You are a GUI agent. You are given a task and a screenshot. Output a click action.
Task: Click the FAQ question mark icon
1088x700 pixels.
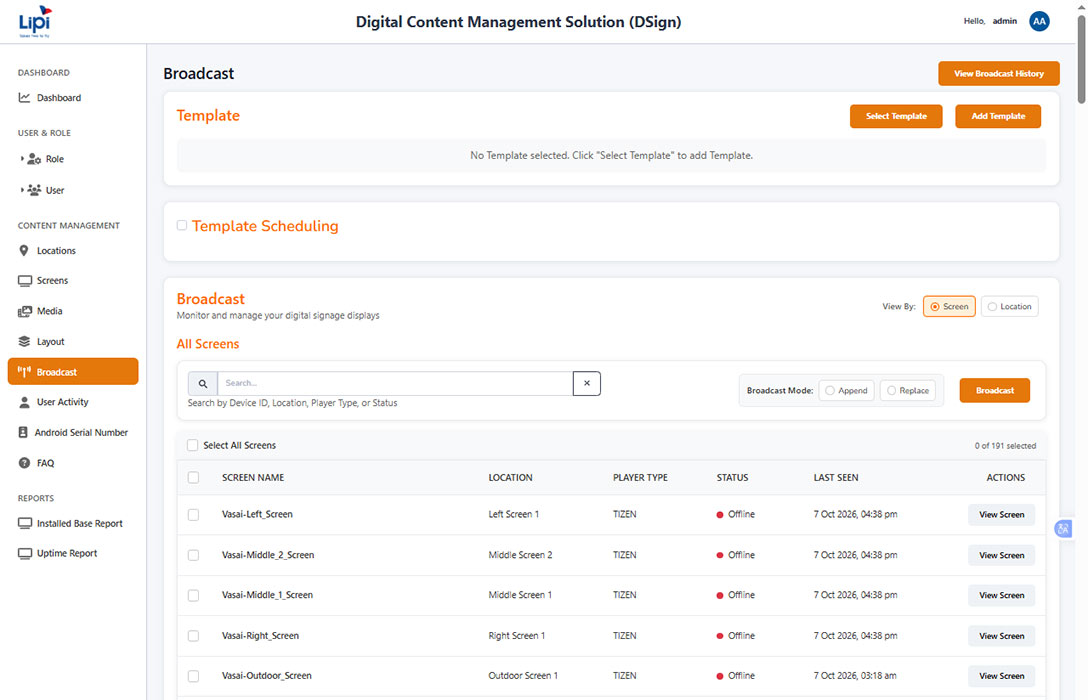click(x=24, y=463)
